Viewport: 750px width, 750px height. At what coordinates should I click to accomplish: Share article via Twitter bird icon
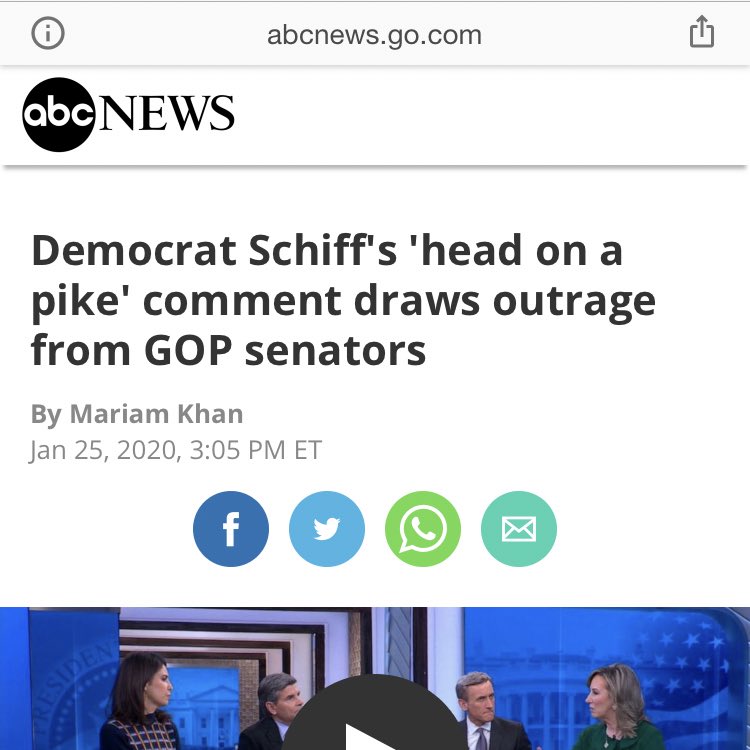[327, 529]
